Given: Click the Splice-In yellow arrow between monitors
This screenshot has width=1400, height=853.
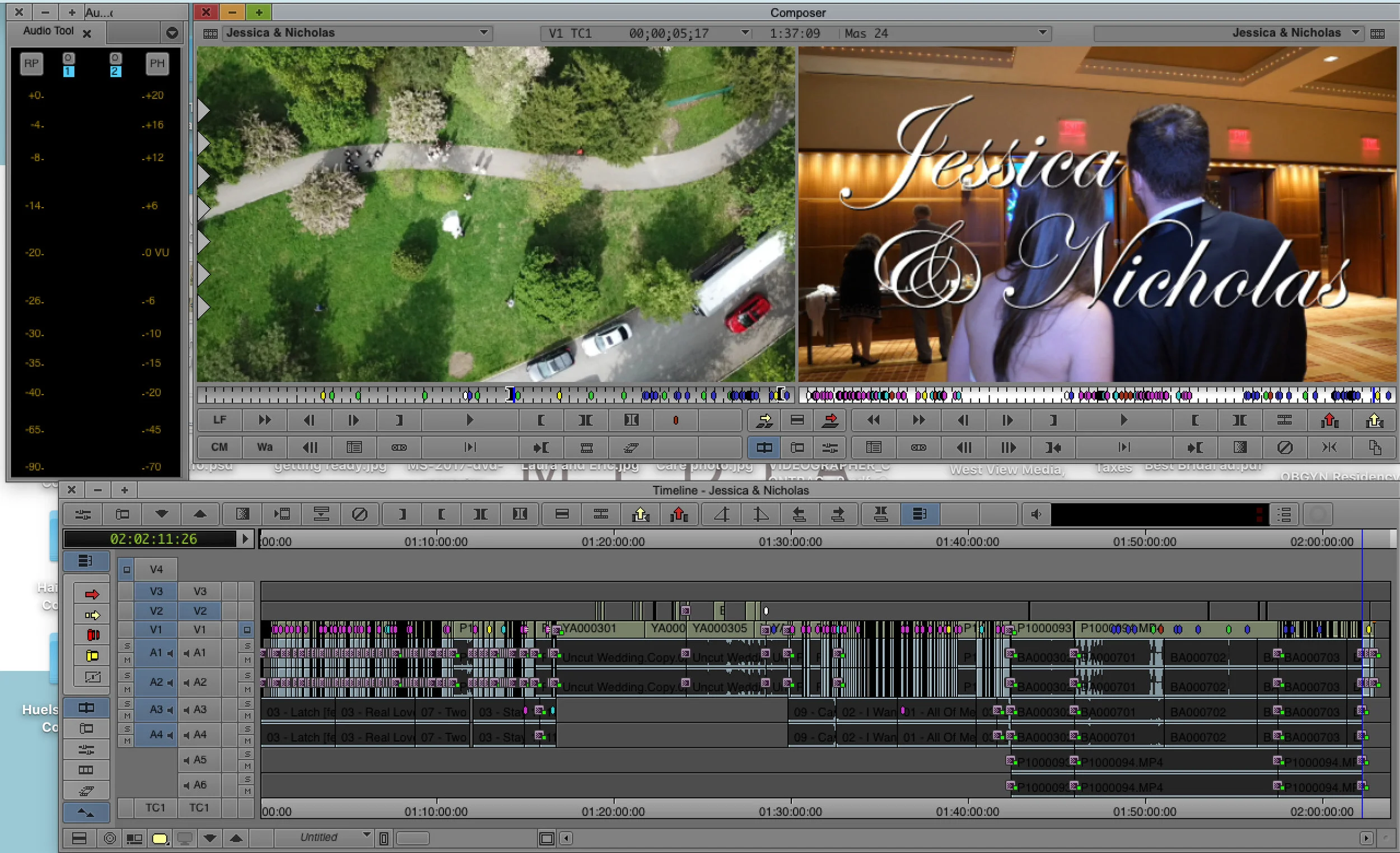Looking at the screenshot, I should (x=764, y=420).
